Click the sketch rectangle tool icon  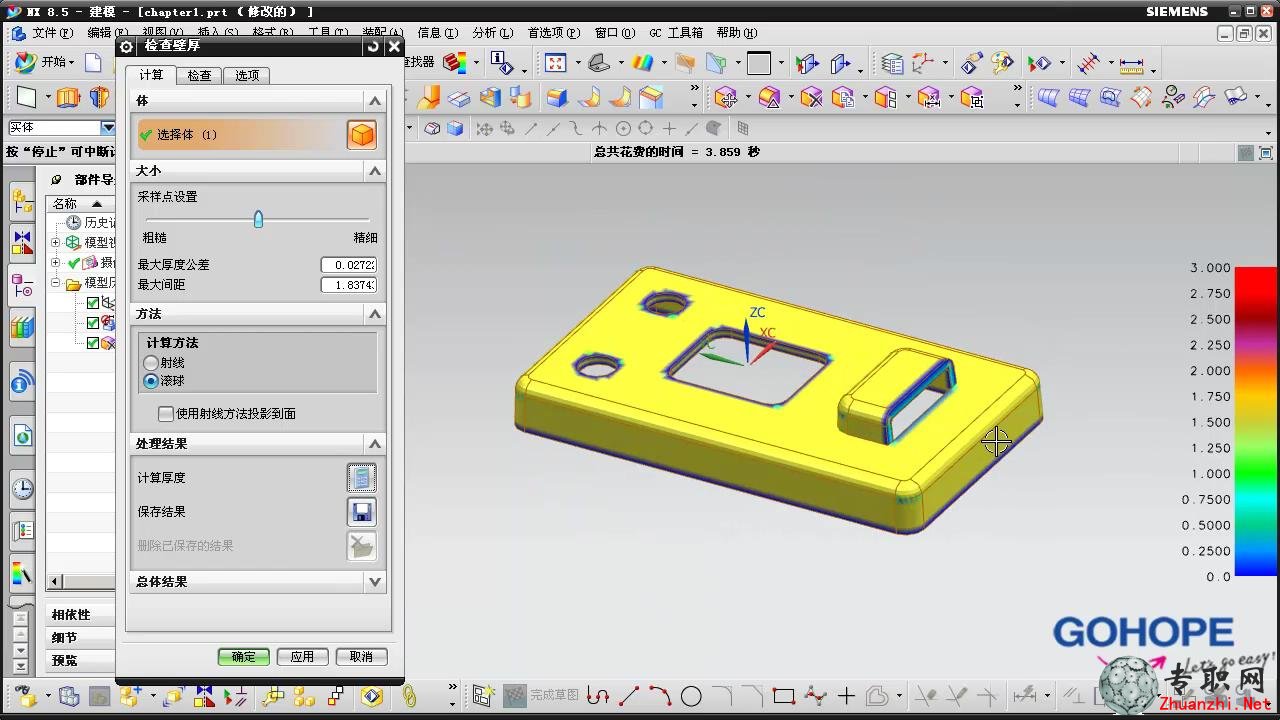[x=784, y=695]
